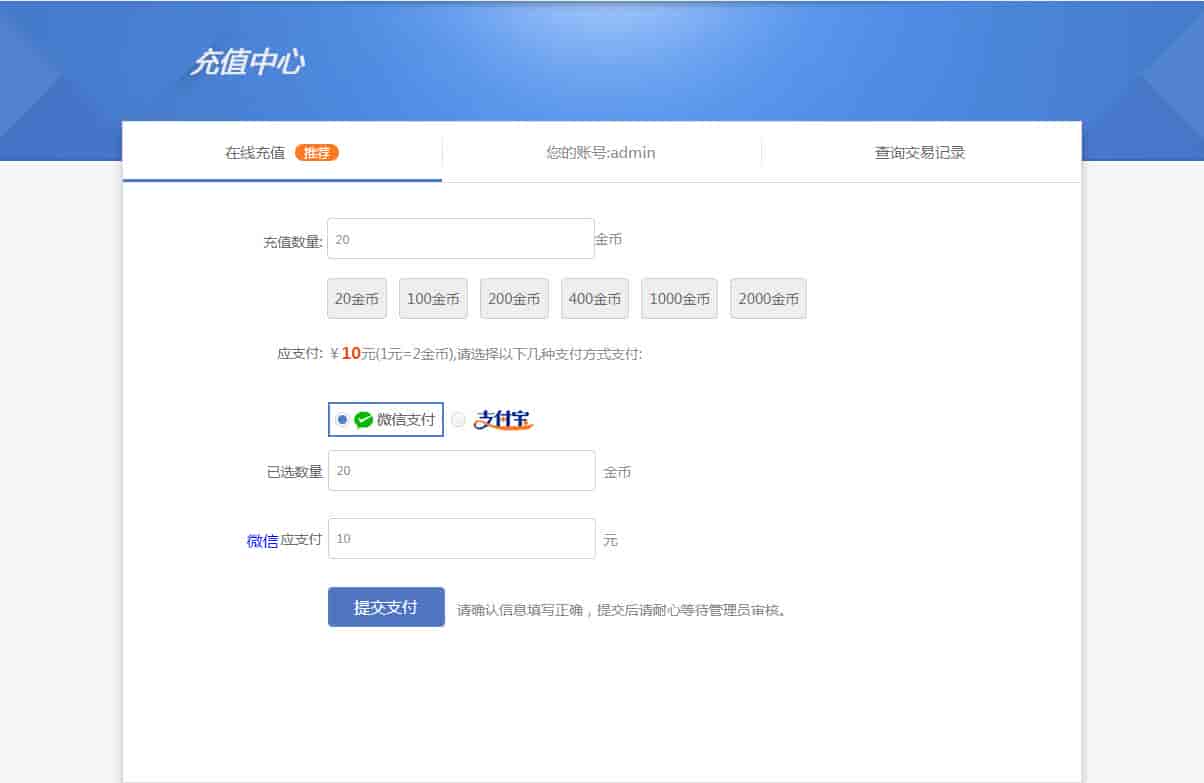This screenshot has height=783, width=1204.
Task: Pick the 400金币 recharge option
Action: tap(595, 299)
